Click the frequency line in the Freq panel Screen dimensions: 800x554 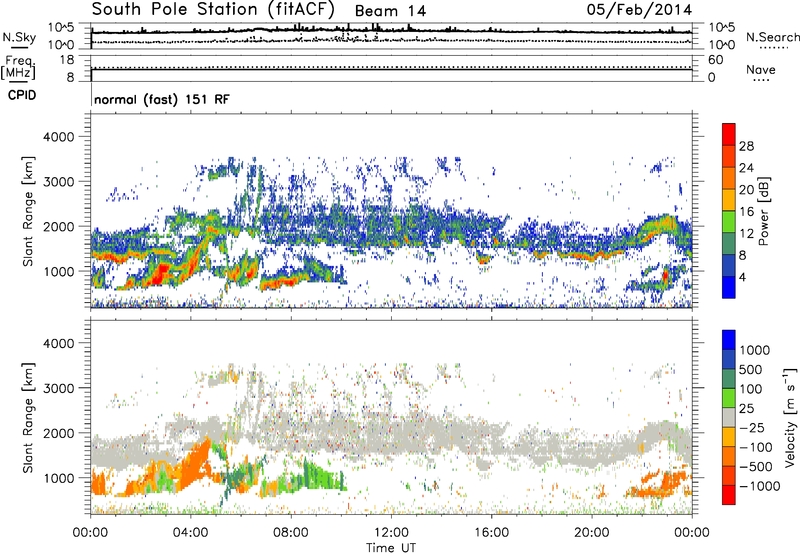(x=391, y=69)
